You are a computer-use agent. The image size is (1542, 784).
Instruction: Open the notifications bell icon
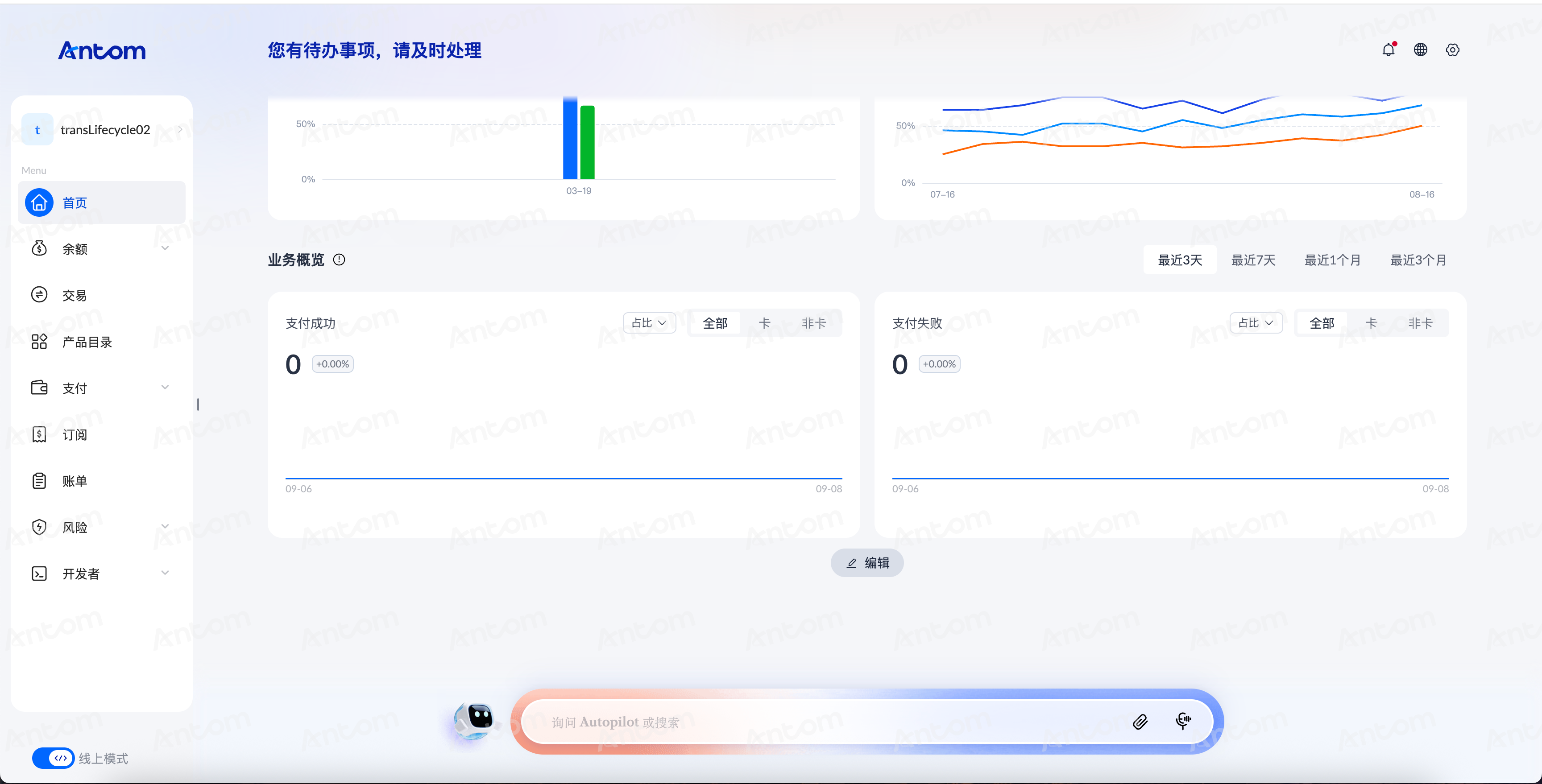tap(1388, 50)
